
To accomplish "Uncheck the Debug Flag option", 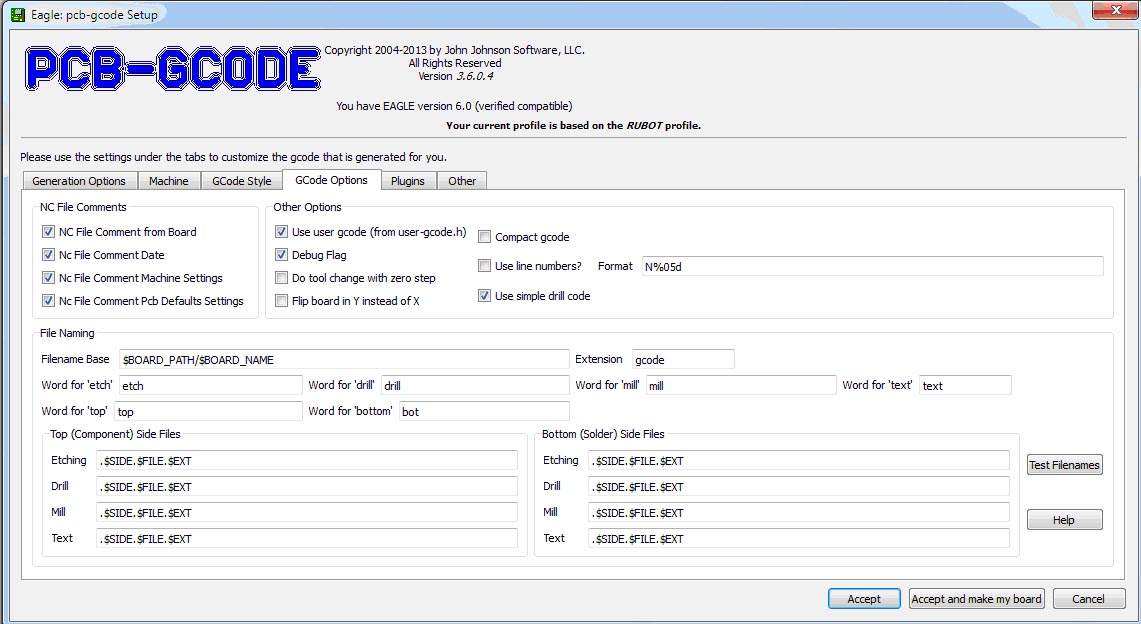I will tap(281, 255).
